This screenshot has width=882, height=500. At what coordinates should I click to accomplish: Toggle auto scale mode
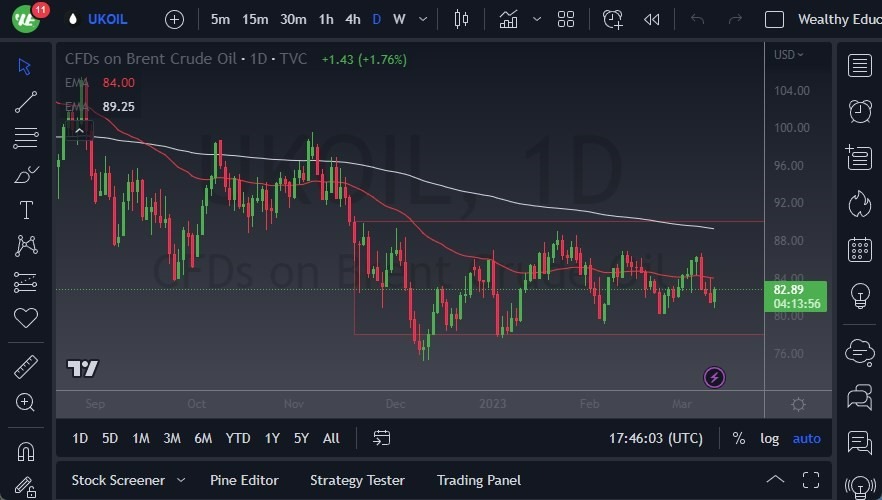pos(806,438)
